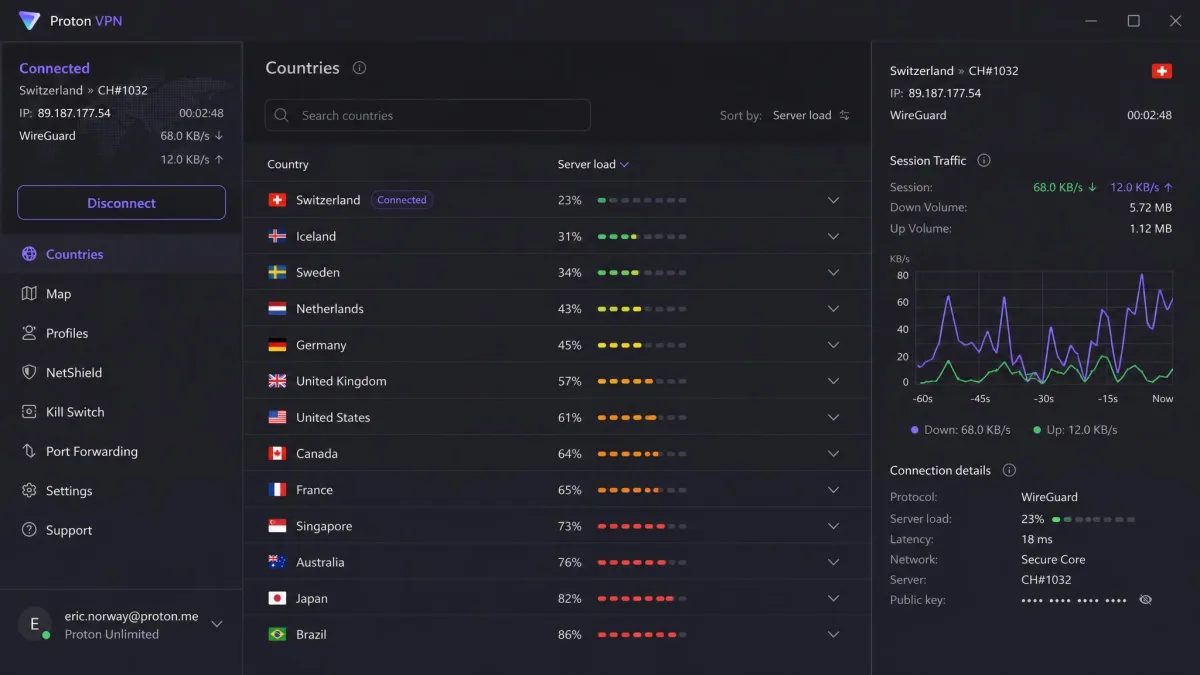Image resolution: width=1200 pixels, height=675 pixels.
Task: Open the Connection details info icon
Action: [1009, 470]
